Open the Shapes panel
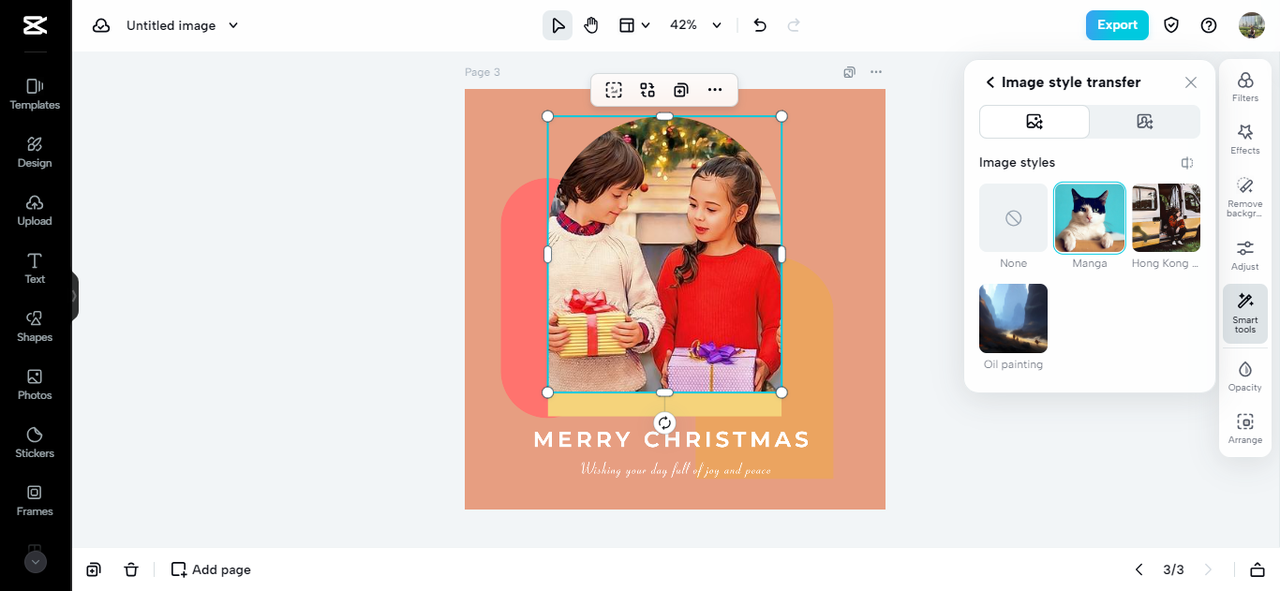The image size is (1280, 591). (x=35, y=326)
